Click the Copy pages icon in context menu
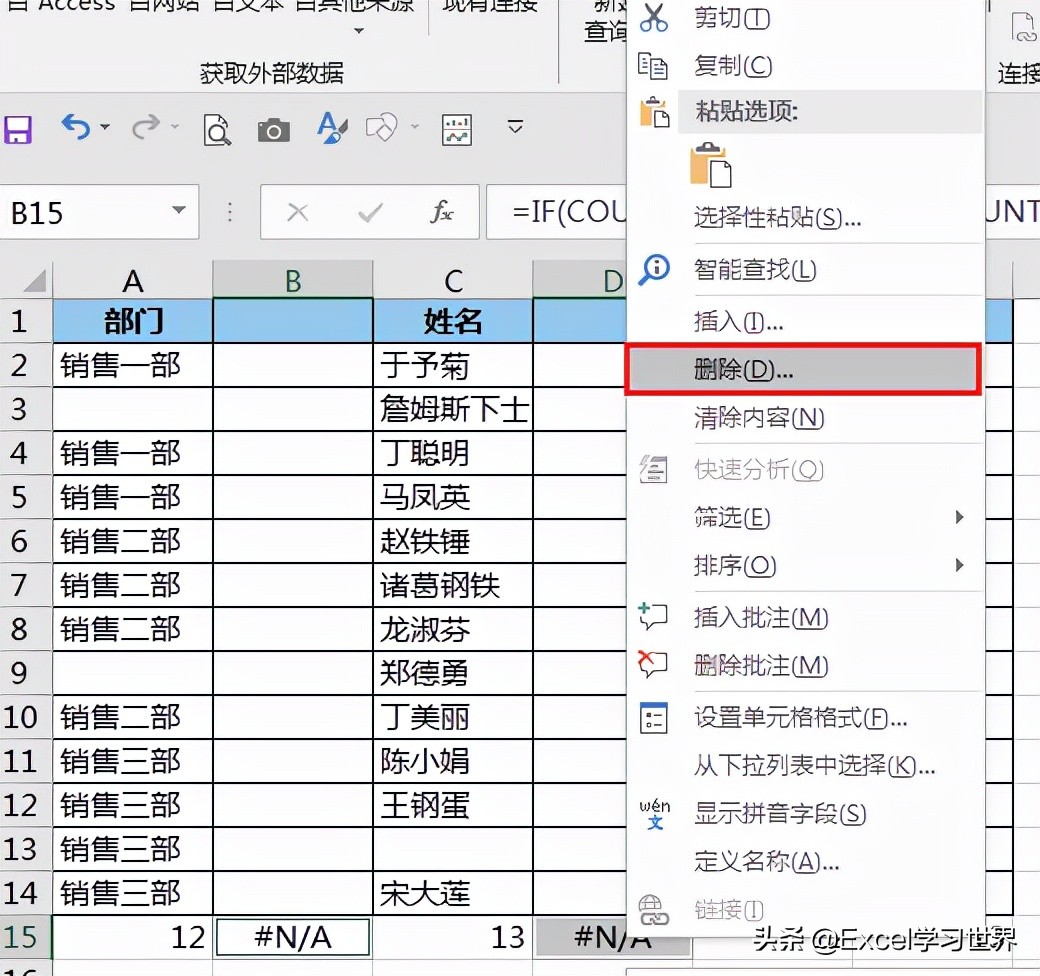This screenshot has height=976, width=1040. point(653,66)
